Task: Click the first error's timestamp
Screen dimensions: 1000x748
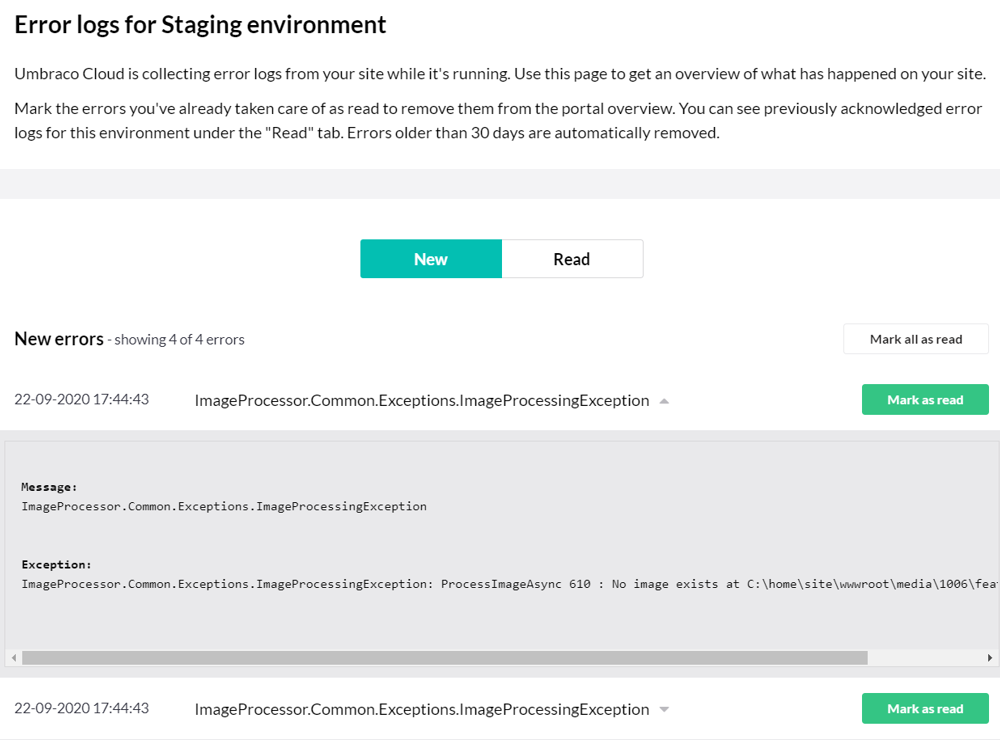Action: (81, 399)
